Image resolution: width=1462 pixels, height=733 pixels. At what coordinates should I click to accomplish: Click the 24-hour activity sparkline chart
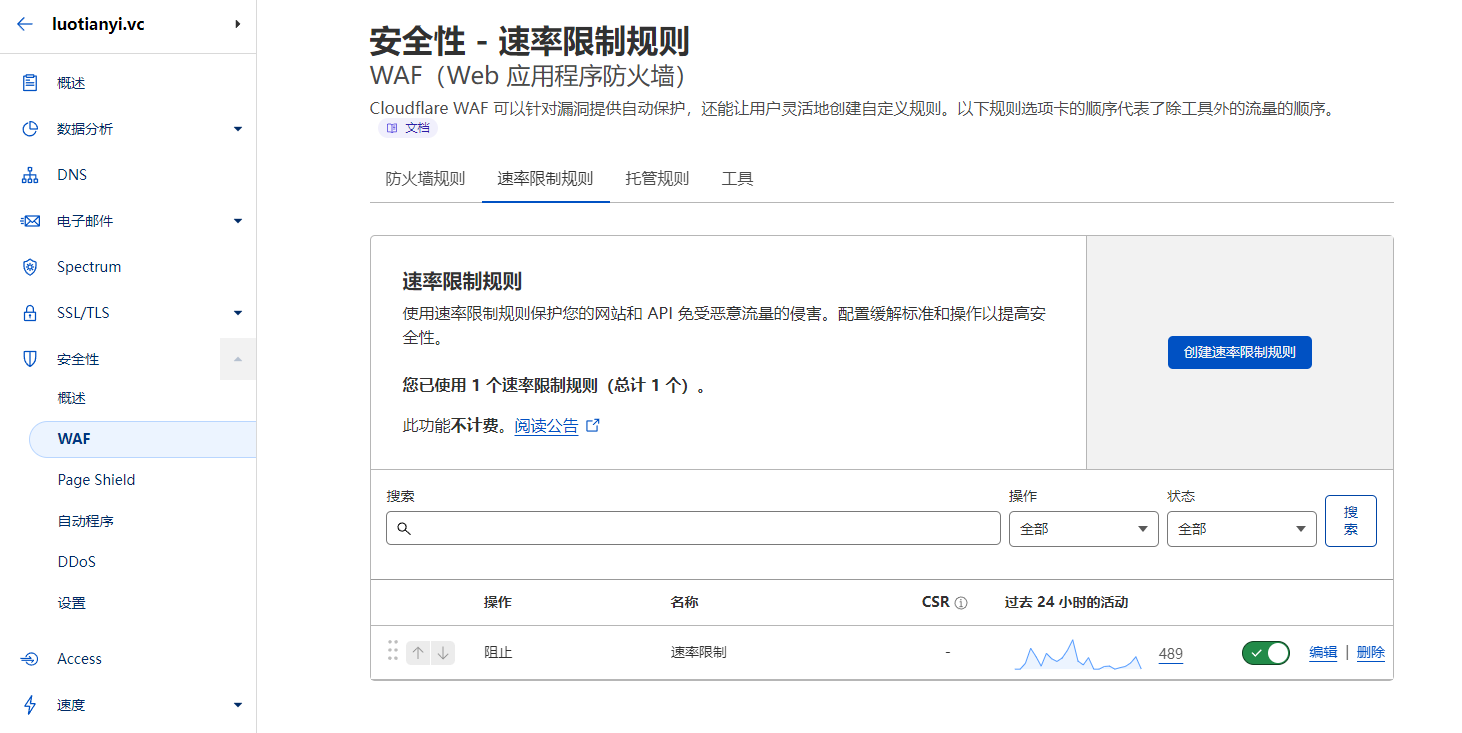[1078, 654]
